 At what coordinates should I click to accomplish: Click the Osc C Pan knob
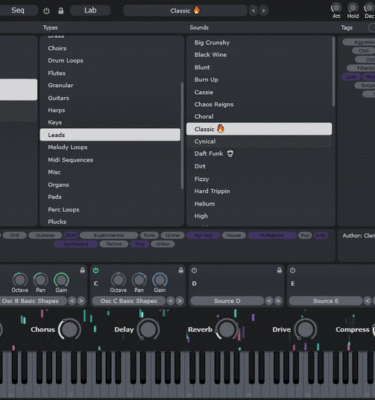point(139,280)
